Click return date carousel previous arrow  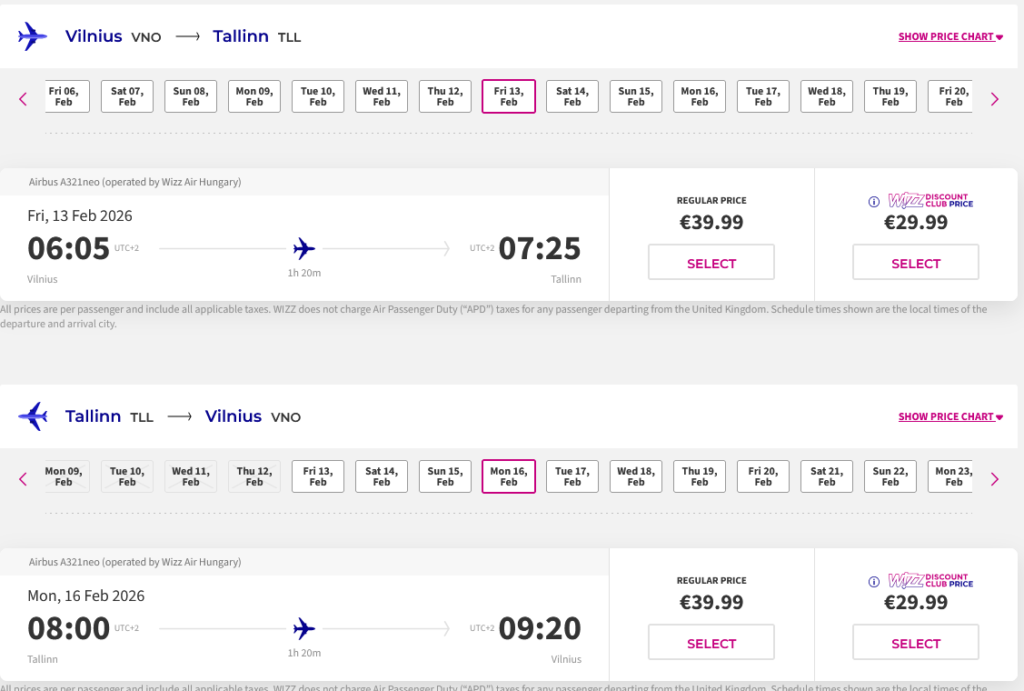(x=23, y=479)
